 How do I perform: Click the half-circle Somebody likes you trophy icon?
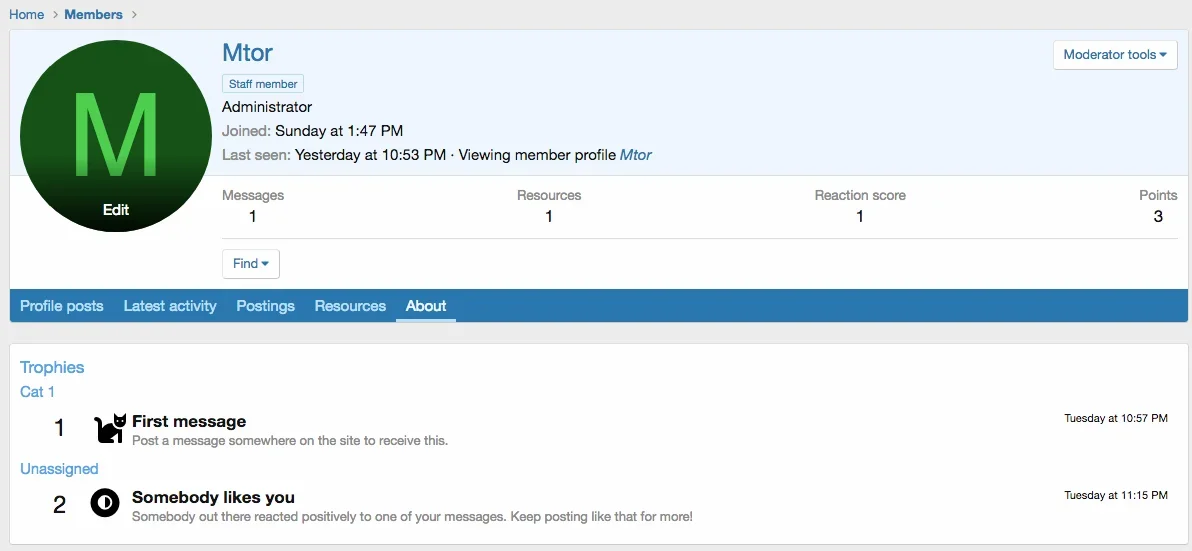tap(105, 502)
